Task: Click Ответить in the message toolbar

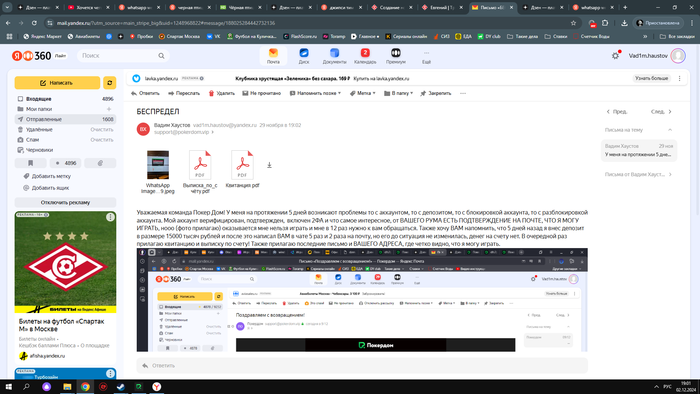Action: coord(145,93)
